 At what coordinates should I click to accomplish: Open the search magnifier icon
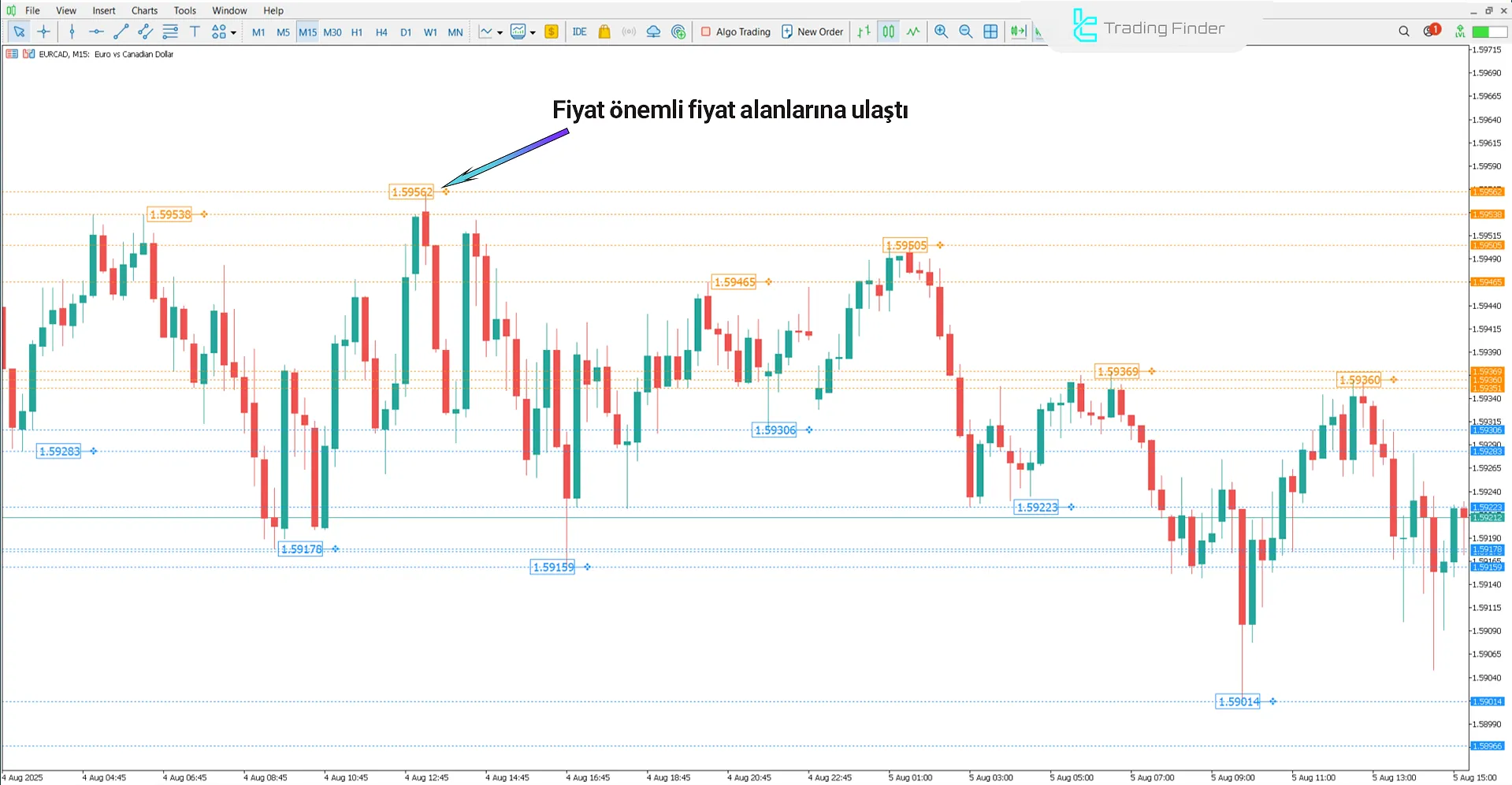(x=1404, y=32)
